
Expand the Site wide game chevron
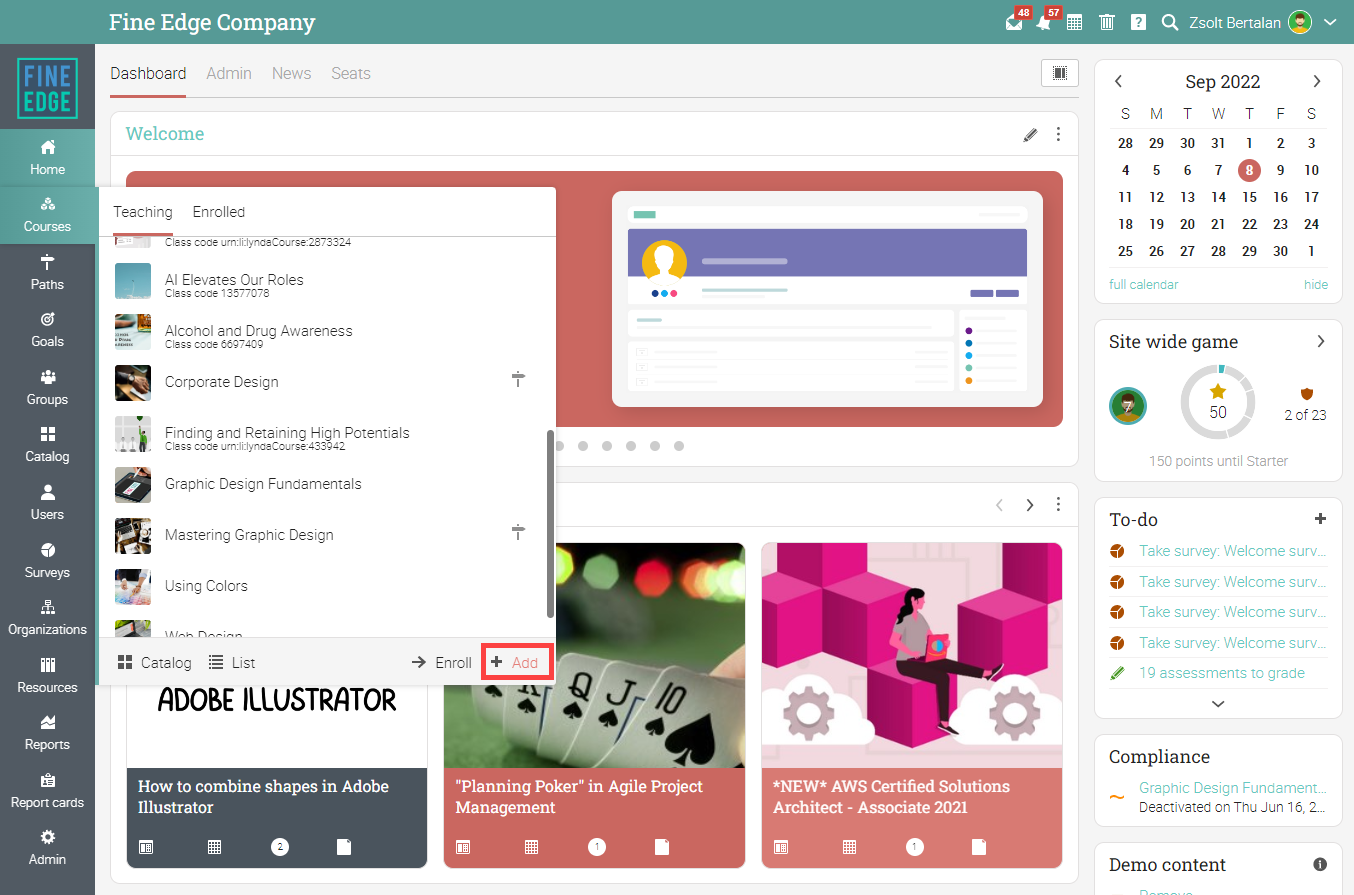(x=1321, y=341)
